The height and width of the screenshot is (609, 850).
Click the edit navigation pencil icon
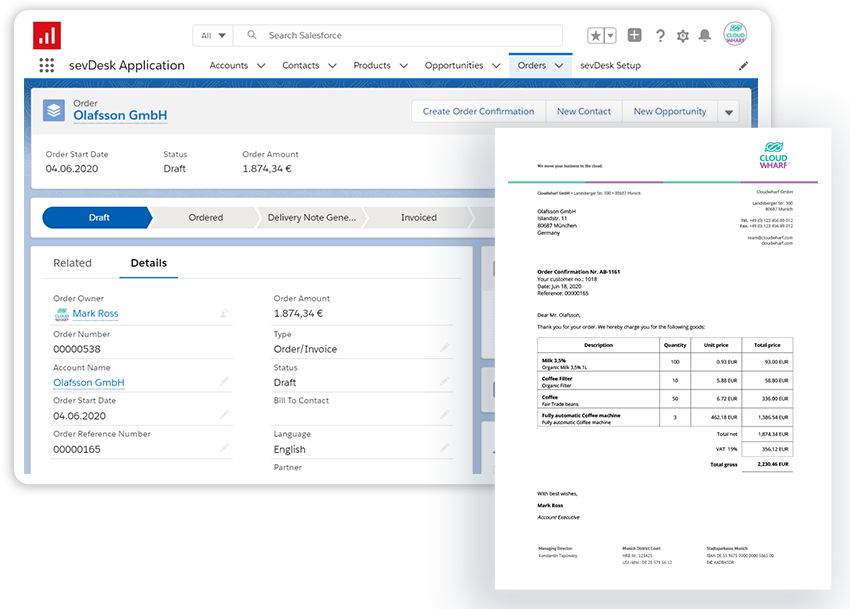tap(743, 66)
